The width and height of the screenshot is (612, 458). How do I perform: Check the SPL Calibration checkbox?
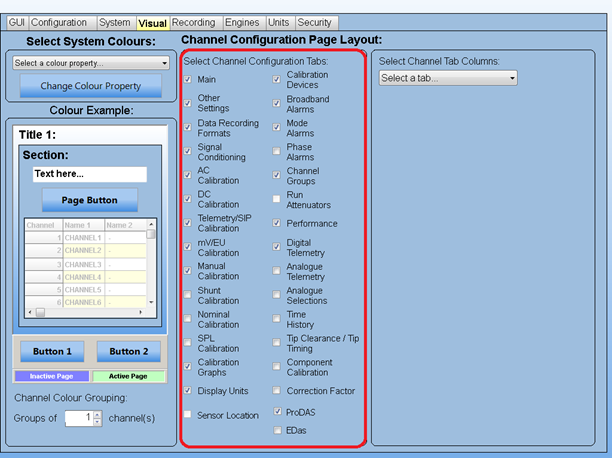[188, 342]
